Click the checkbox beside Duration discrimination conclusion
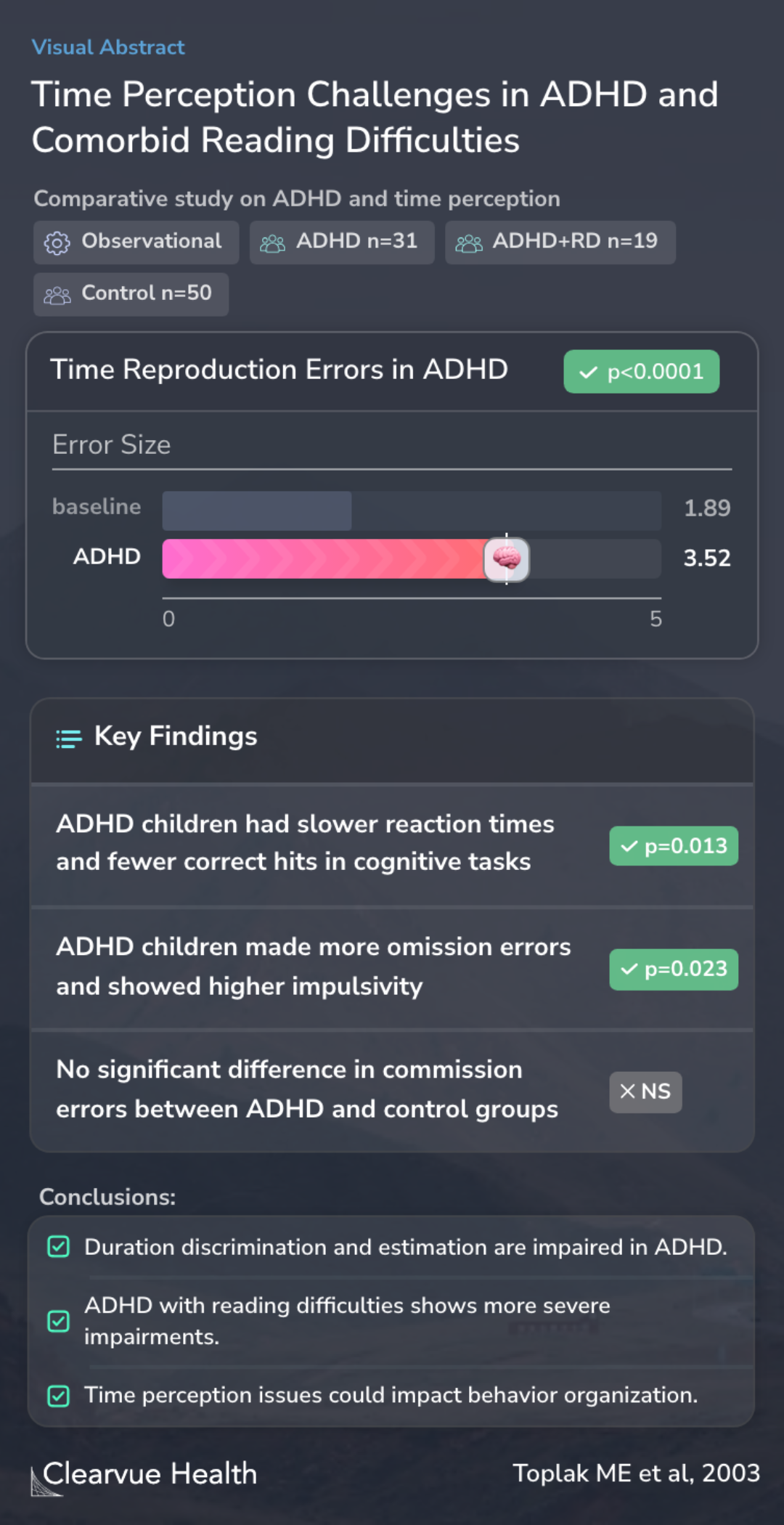784x1525 pixels. 58,1247
